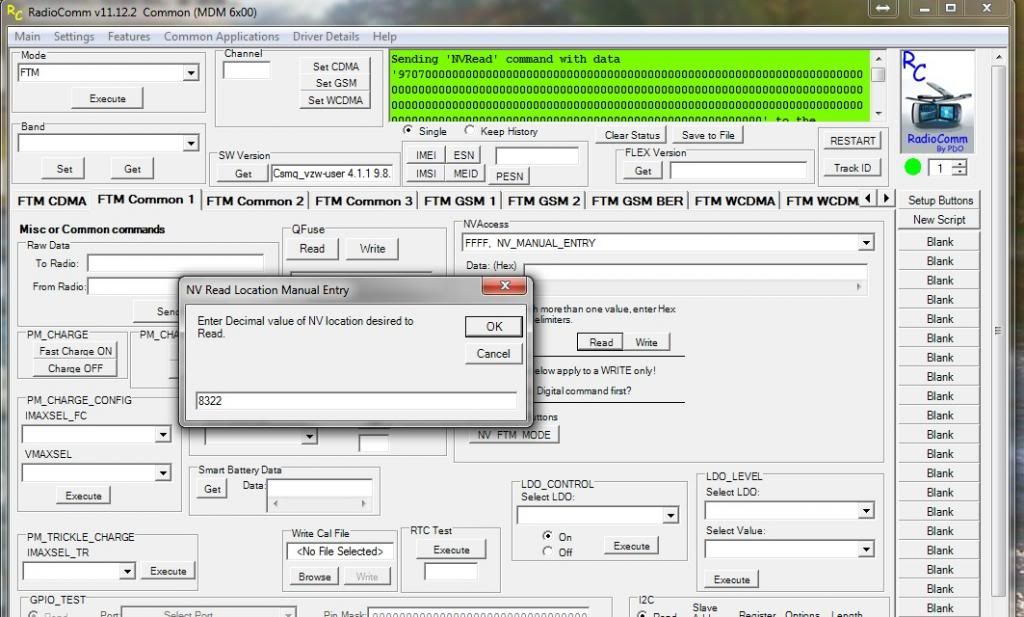Click the QFuse Read button
Screen dimensions: 1024x617
(x=312, y=249)
